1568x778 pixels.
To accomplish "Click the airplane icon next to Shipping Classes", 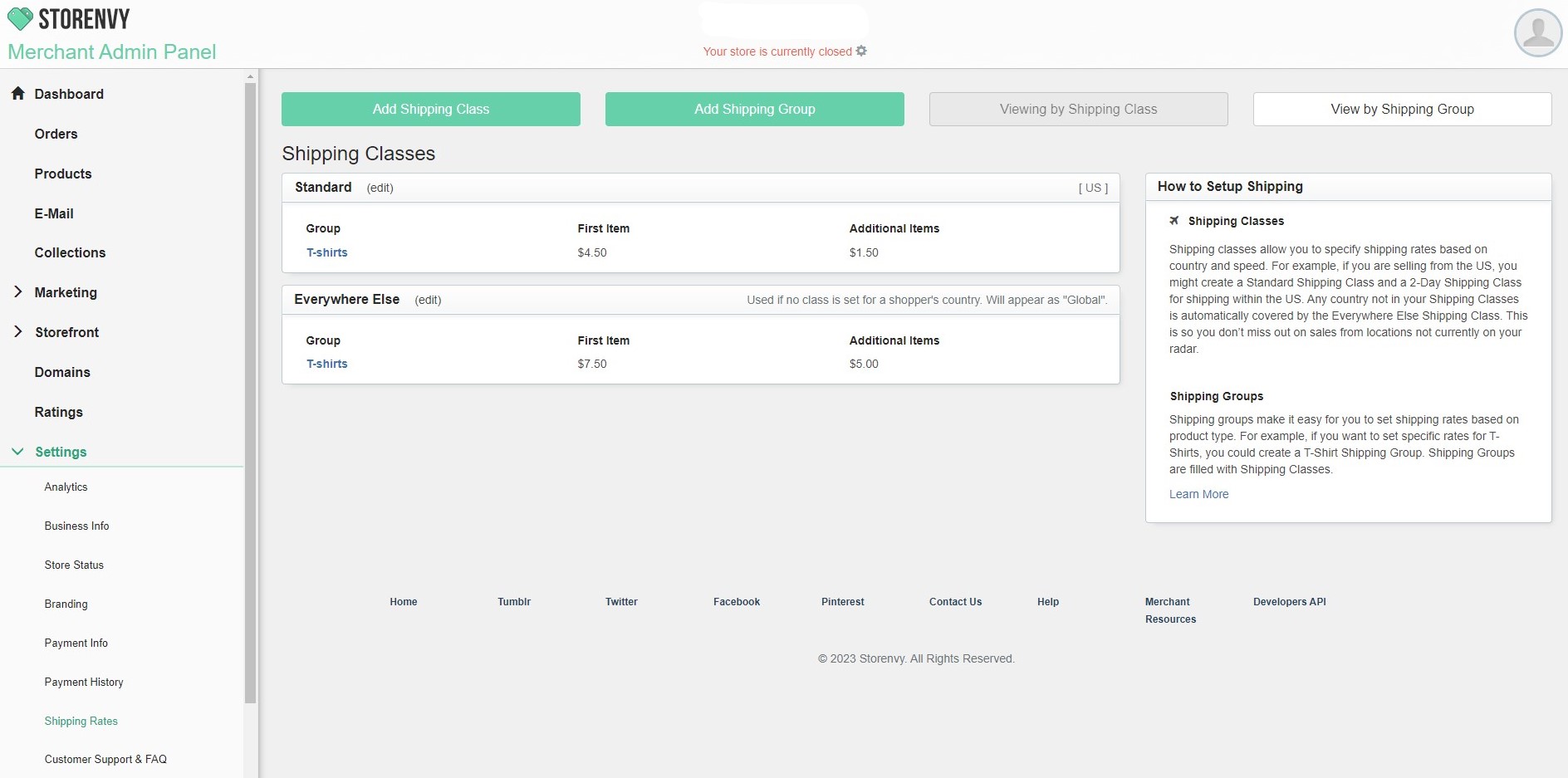I will tap(1174, 221).
